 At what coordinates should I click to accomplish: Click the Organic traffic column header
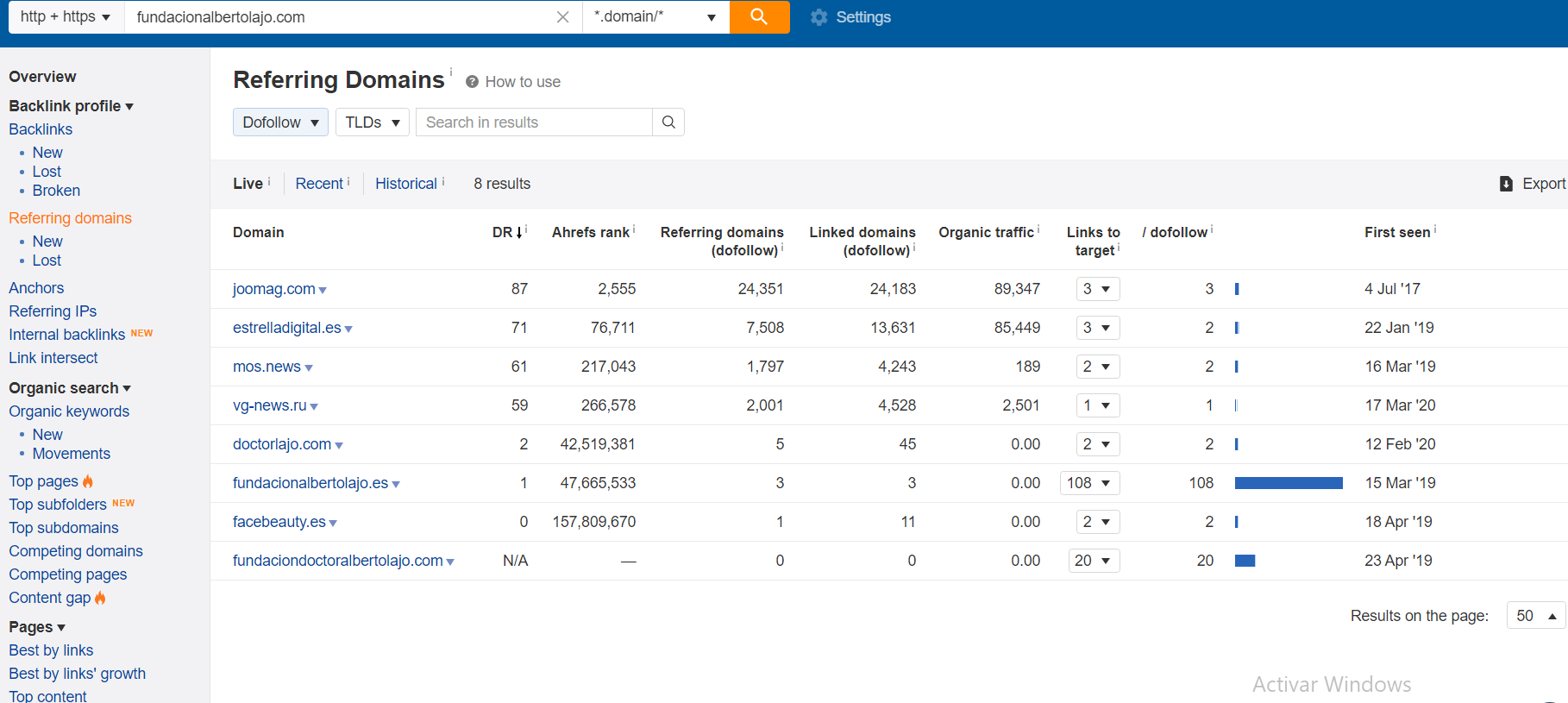(x=986, y=233)
